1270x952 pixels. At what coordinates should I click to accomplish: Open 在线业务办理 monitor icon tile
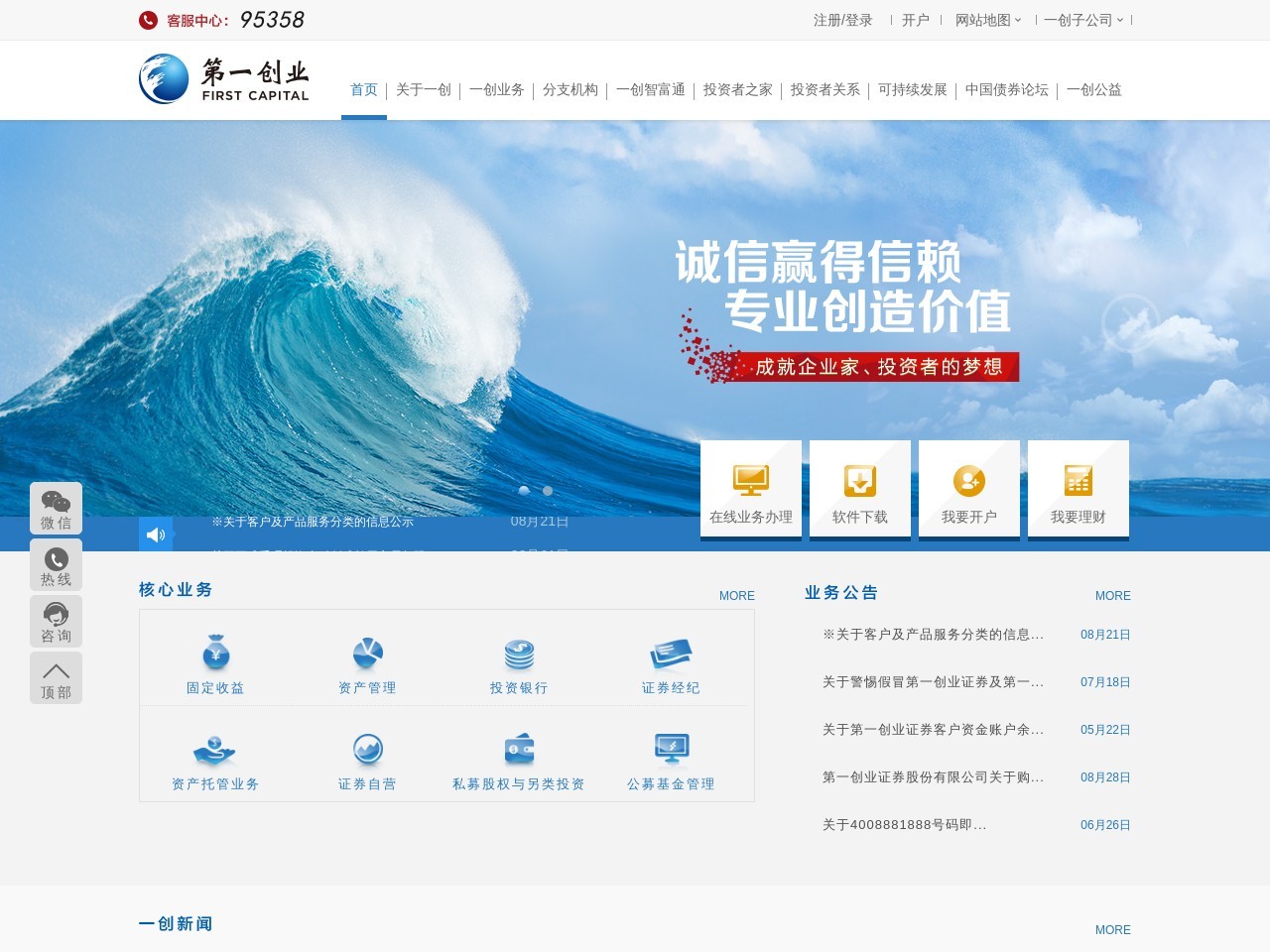click(x=751, y=489)
